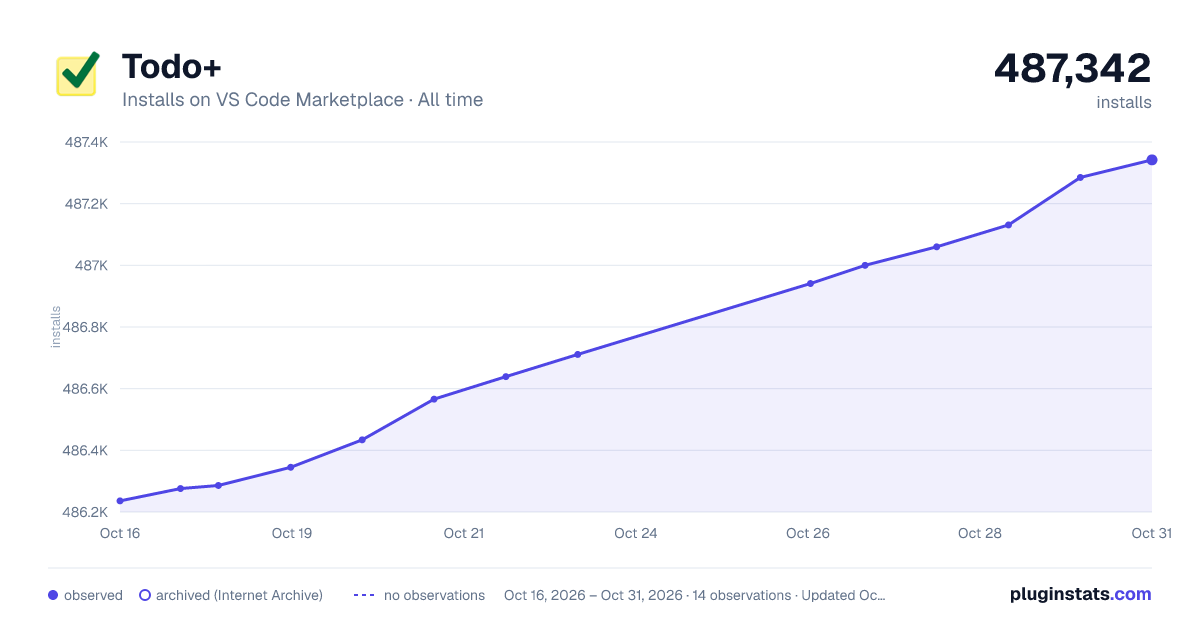Click the Oct 26 x-axis label
The image size is (1200, 630).
808,533
